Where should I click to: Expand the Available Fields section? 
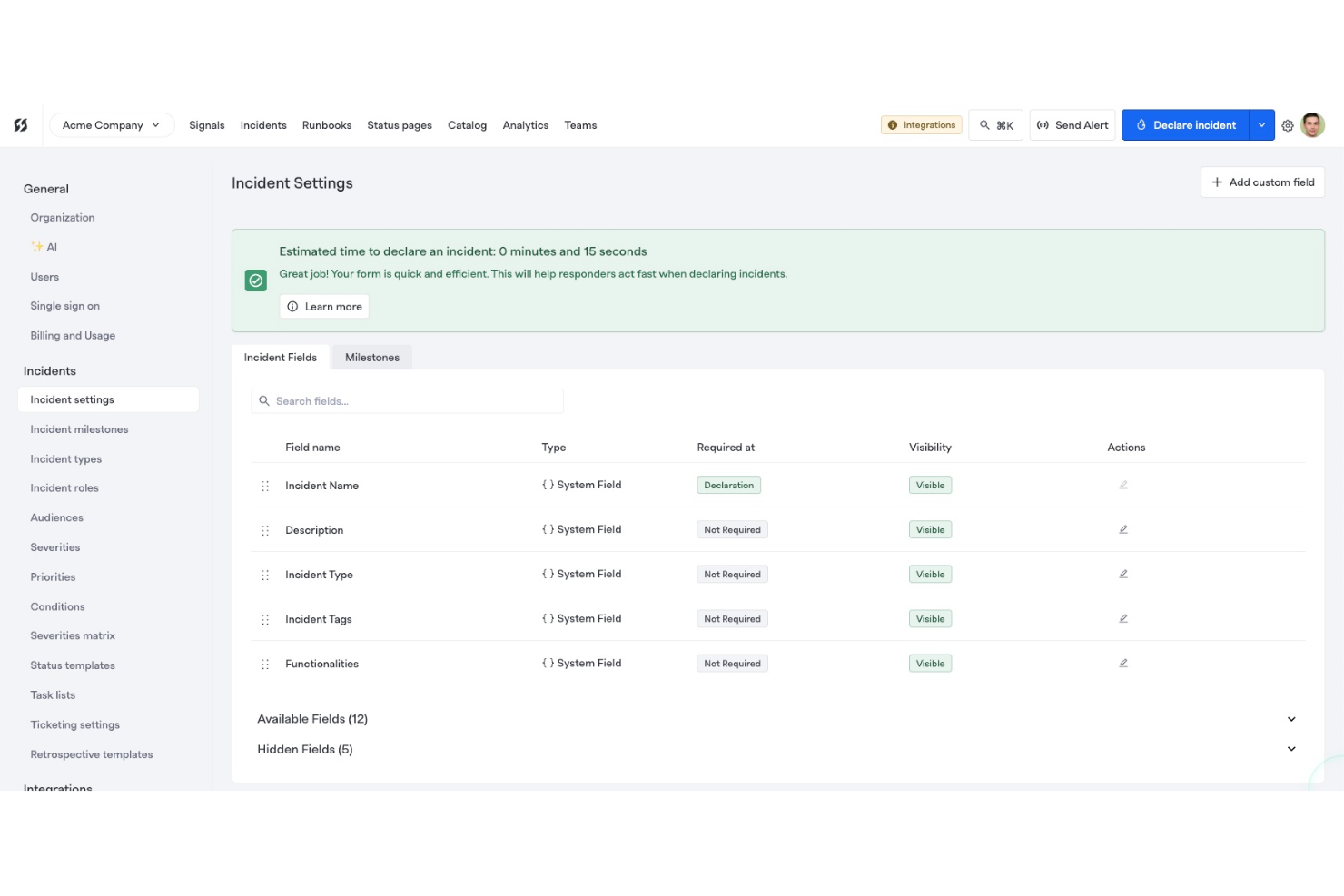pyautogui.click(x=1291, y=719)
